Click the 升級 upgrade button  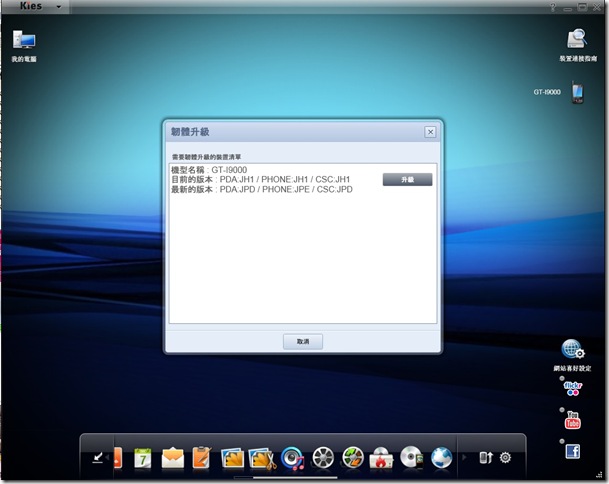[x=407, y=179]
